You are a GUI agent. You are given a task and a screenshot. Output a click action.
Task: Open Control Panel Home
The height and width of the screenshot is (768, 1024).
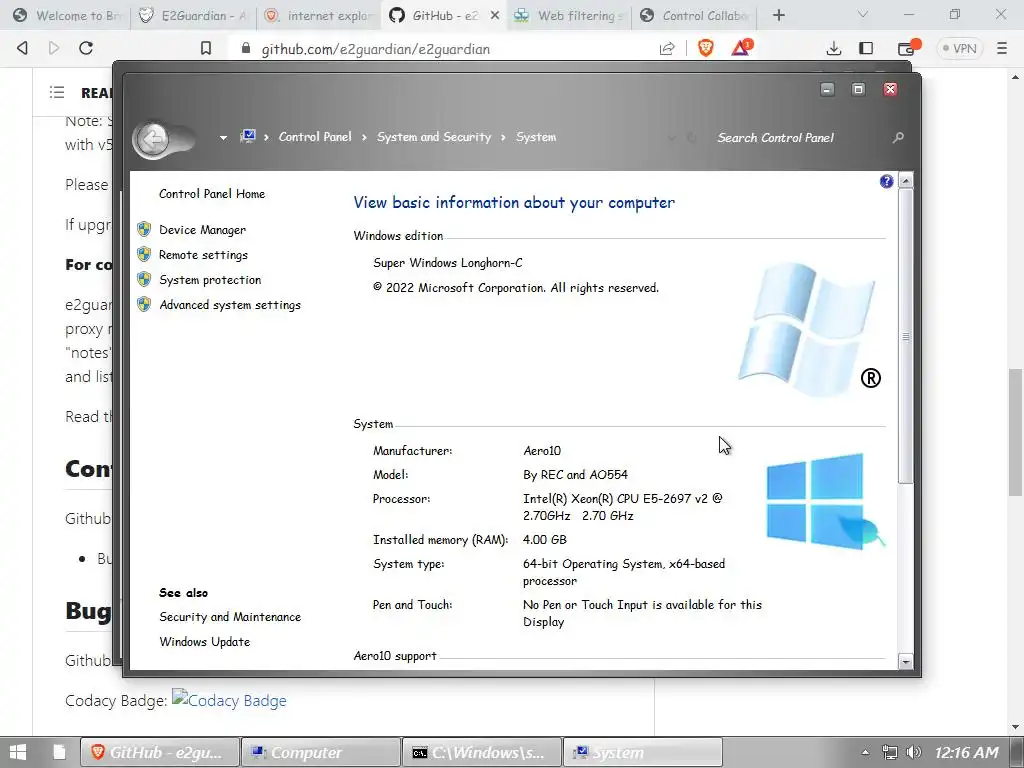(x=212, y=194)
